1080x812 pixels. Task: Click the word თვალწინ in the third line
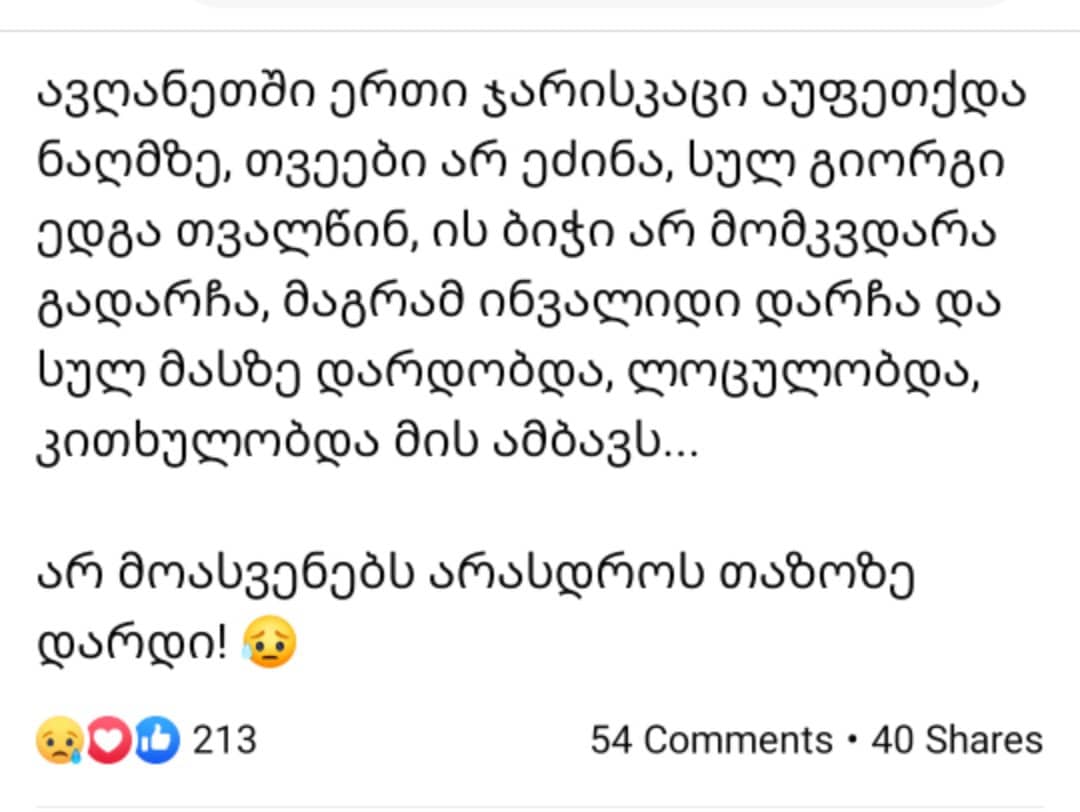[298, 233]
